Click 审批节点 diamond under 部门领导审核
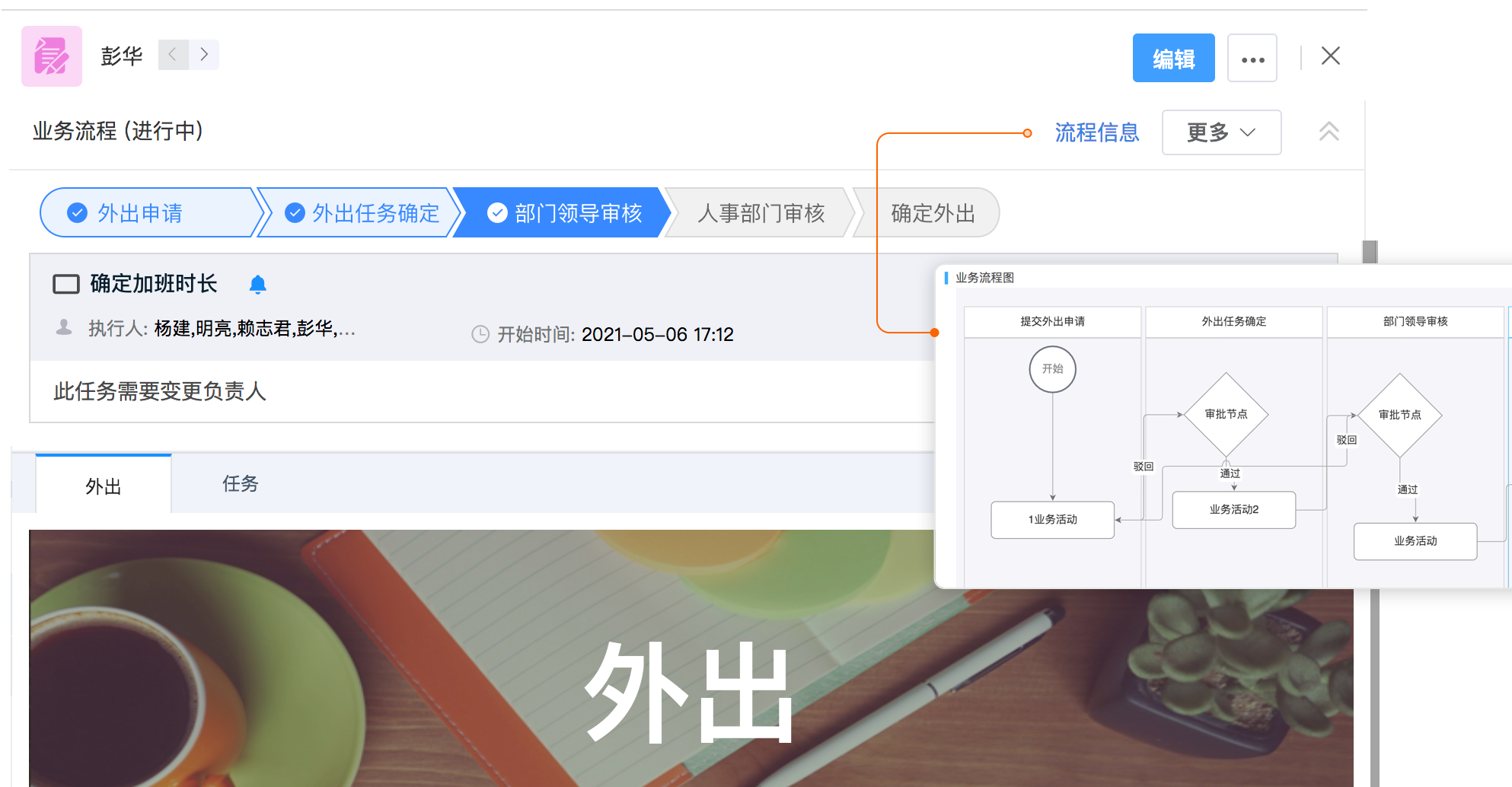The image size is (1512, 787). coord(1400,415)
